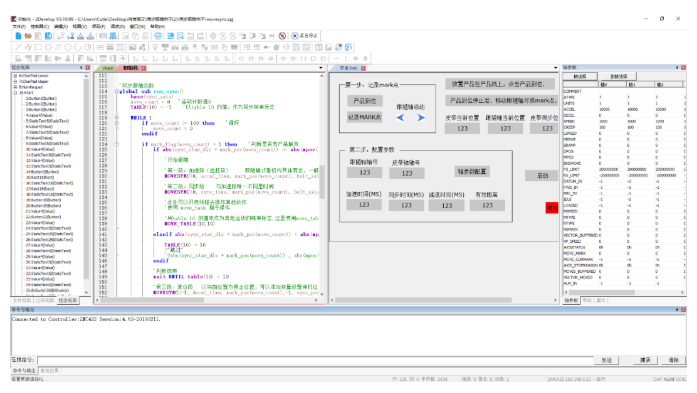This screenshot has height=393, width=697.
Task: Close the 命令与输出 panel
Action: click(x=683, y=309)
